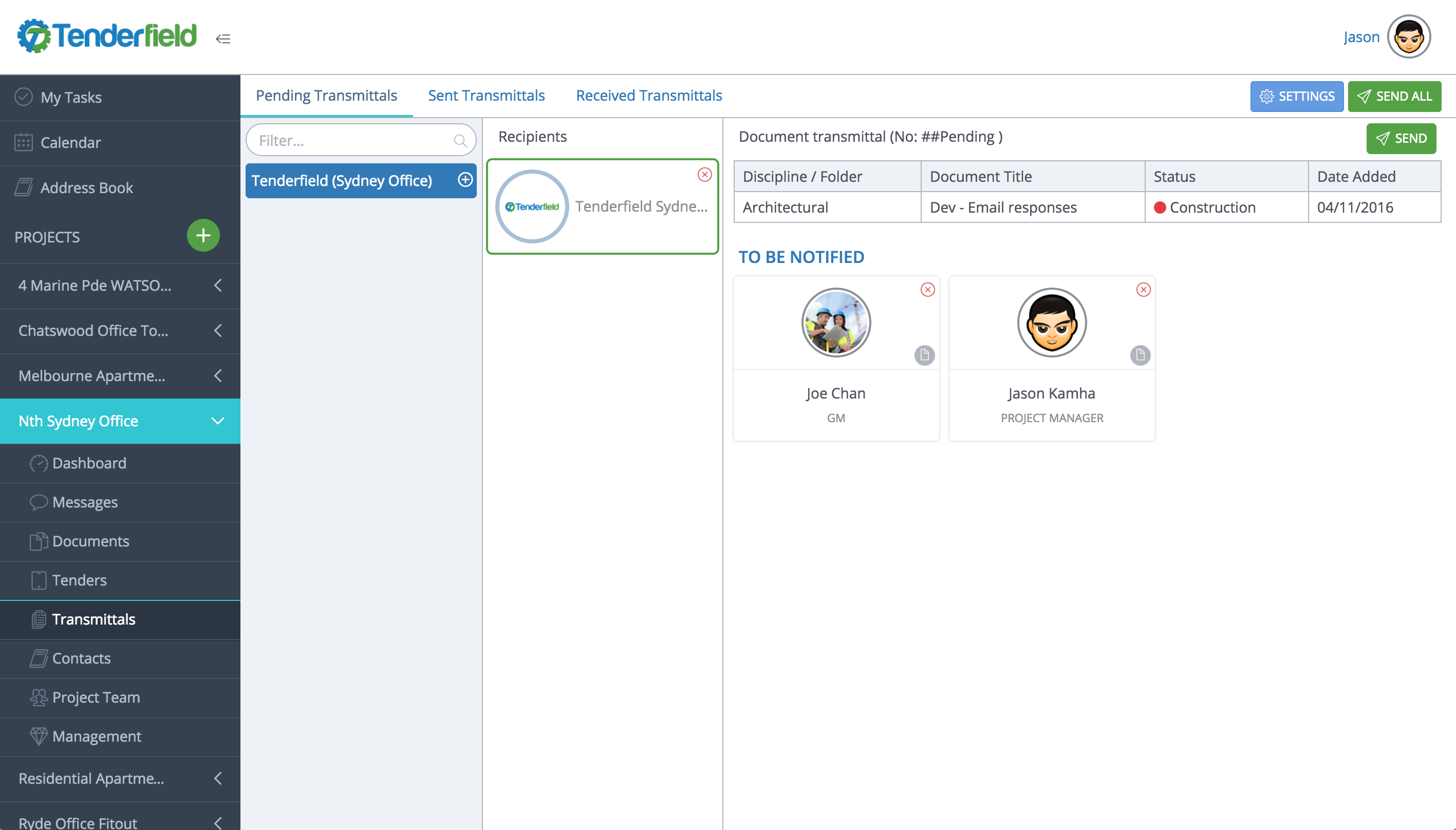Switch to the Sent Transmittals tab
Image resolution: width=1456 pixels, height=830 pixels.
point(487,96)
